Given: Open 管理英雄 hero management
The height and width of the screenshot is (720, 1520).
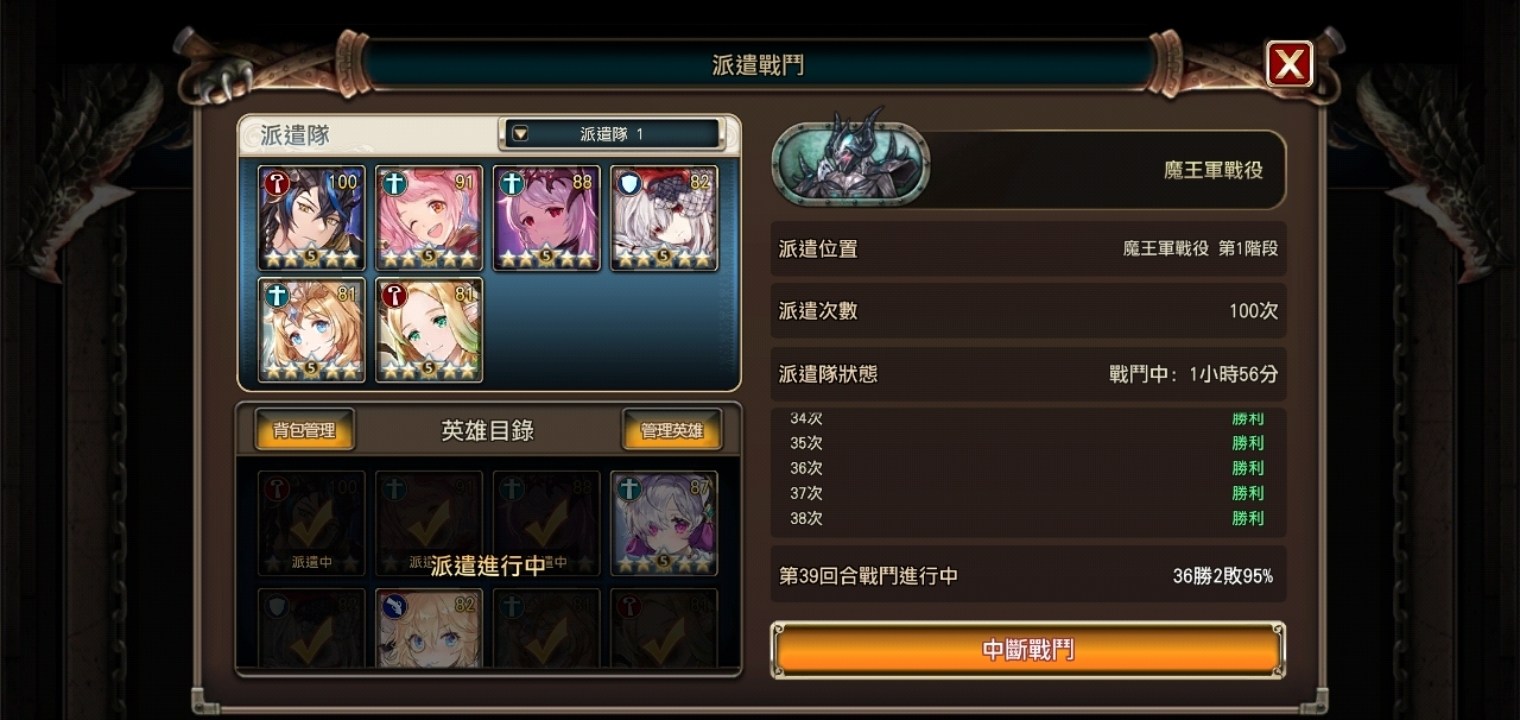Looking at the screenshot, I should [x=672, y=430].
